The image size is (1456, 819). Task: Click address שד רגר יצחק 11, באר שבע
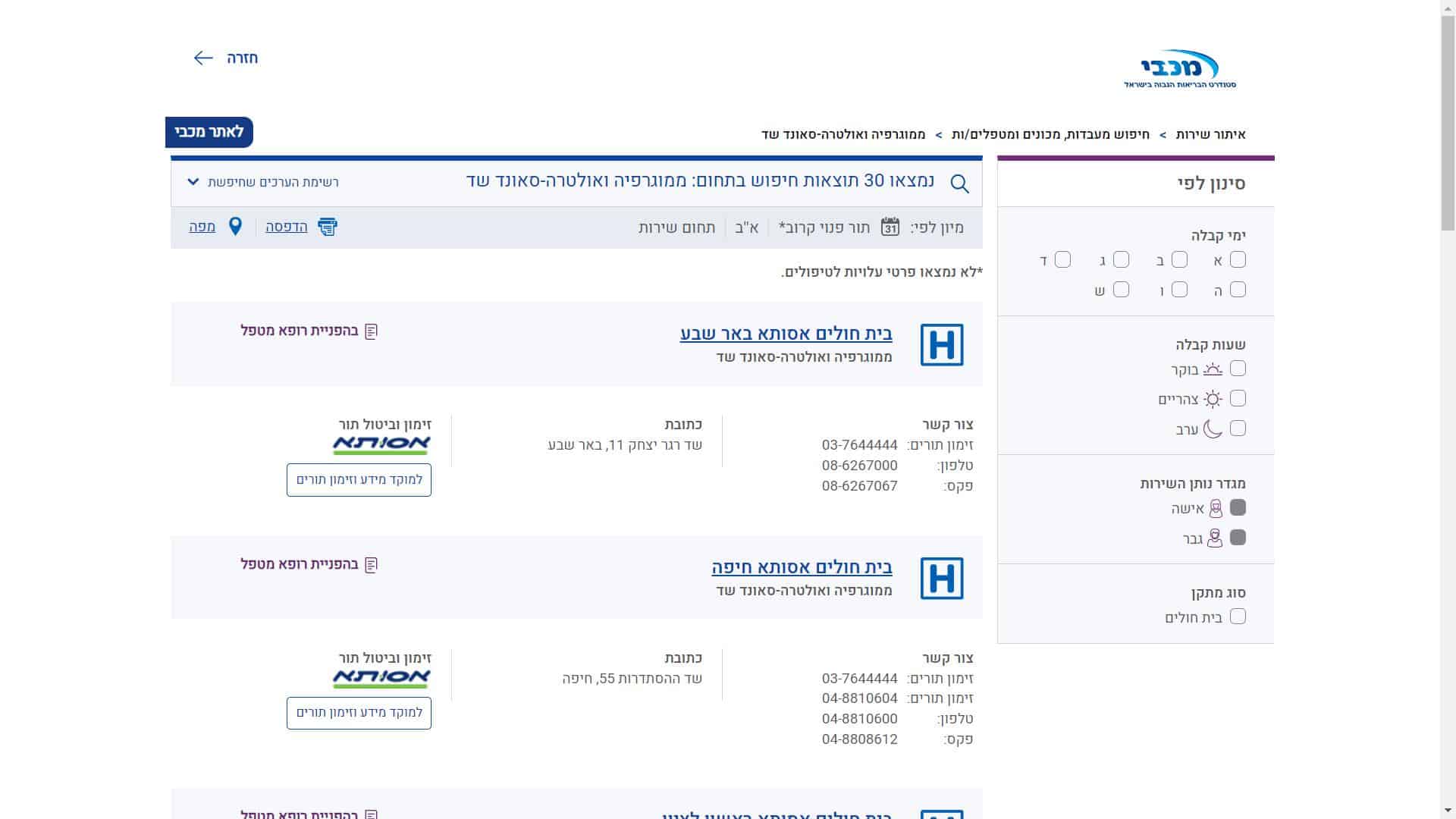click(x=625, y=445)
